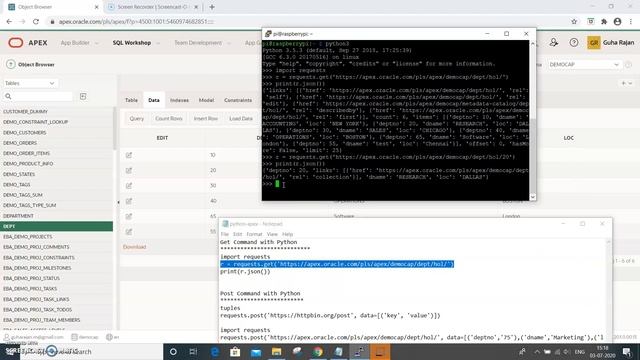This screenshot has width=640, height=360.
Task: Select CUSTOMER_DUMMY table in the list
Action: click(56, 111)
